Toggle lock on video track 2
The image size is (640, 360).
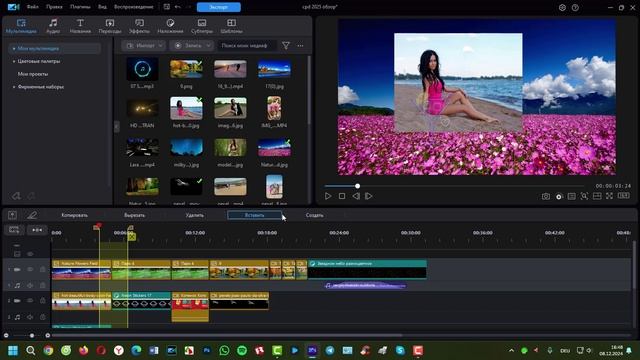42,300
